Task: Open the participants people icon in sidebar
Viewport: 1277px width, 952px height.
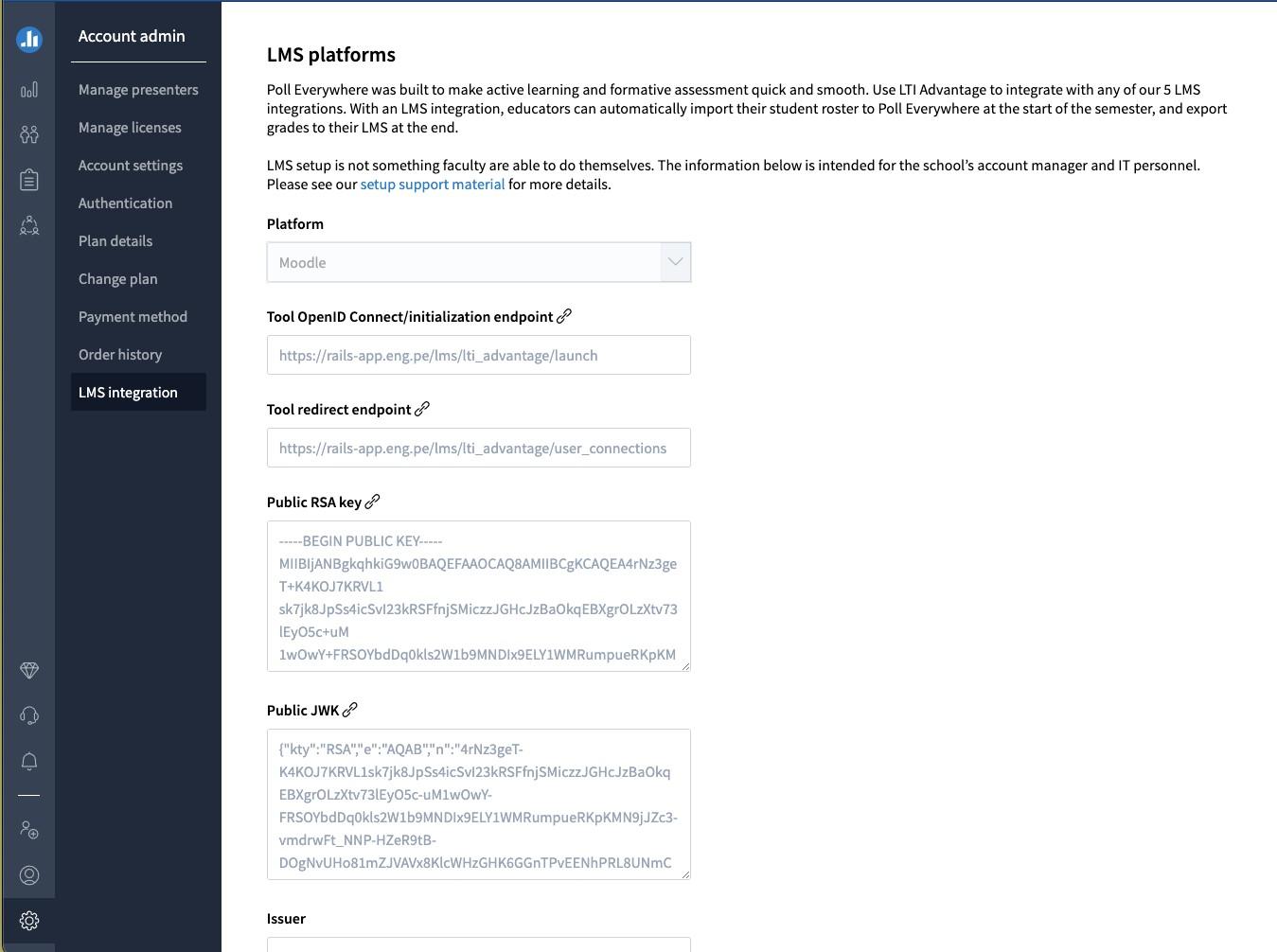Action: tap(29, 134)
